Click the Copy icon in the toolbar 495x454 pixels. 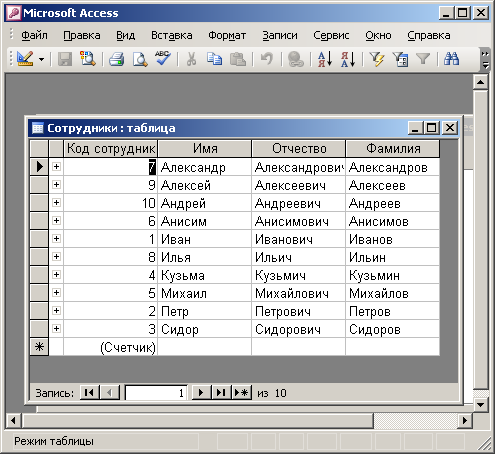click(214, 59)
